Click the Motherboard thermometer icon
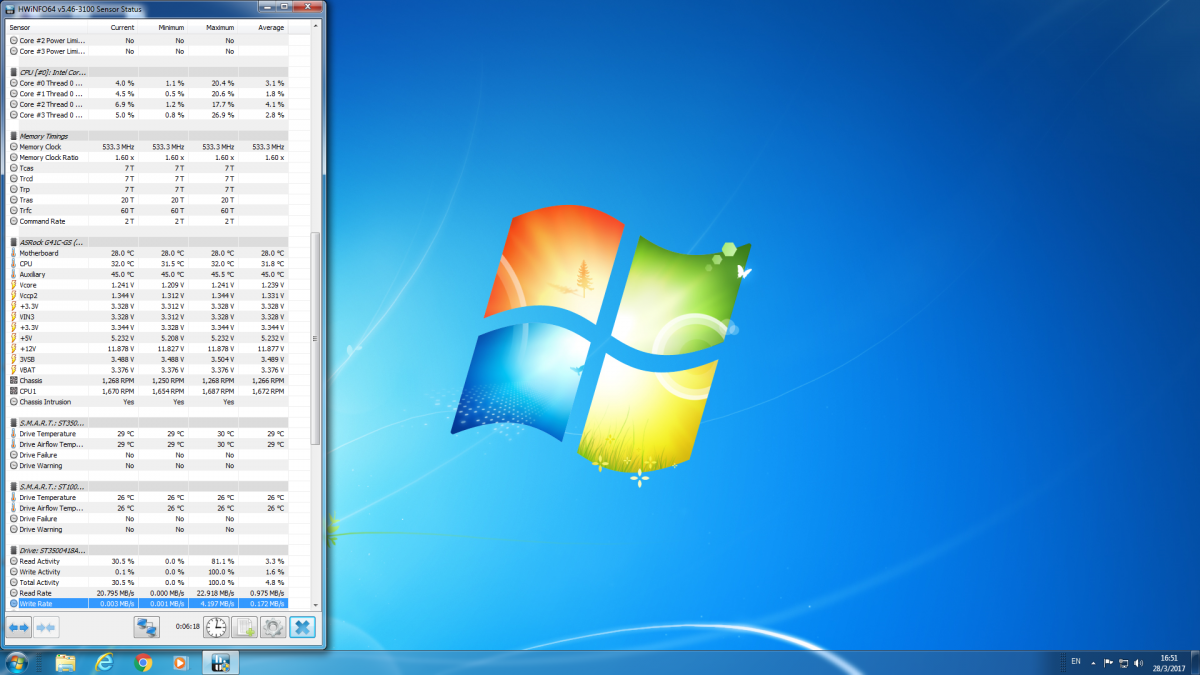 tap(14, 253)
